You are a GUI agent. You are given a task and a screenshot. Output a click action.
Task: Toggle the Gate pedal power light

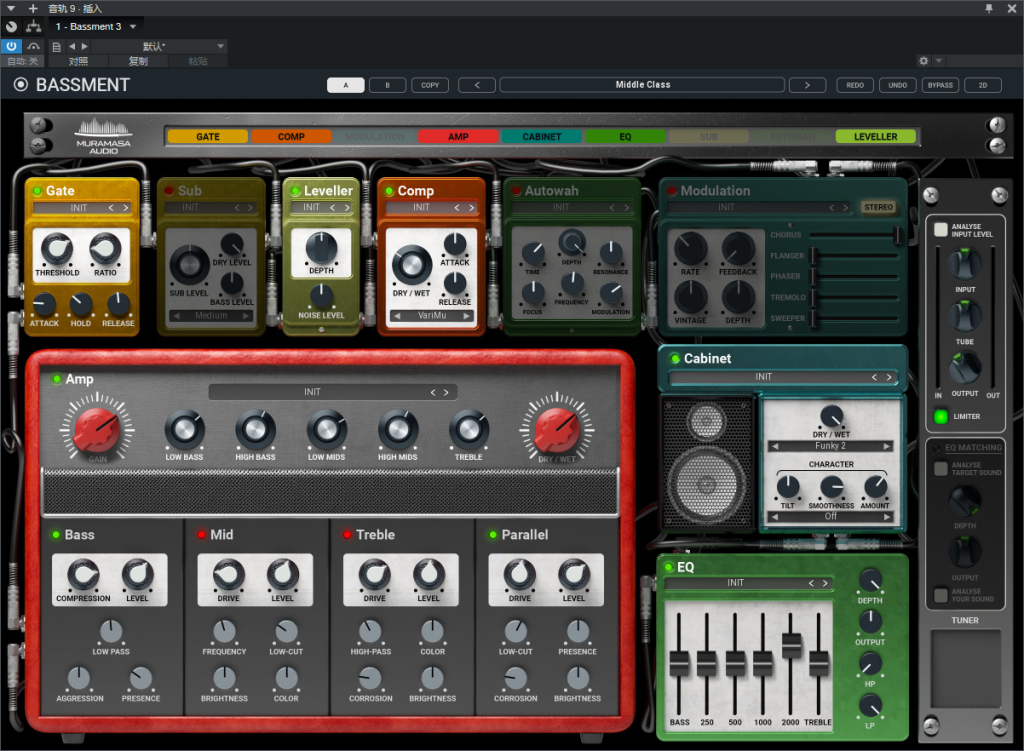pos(37,191)
